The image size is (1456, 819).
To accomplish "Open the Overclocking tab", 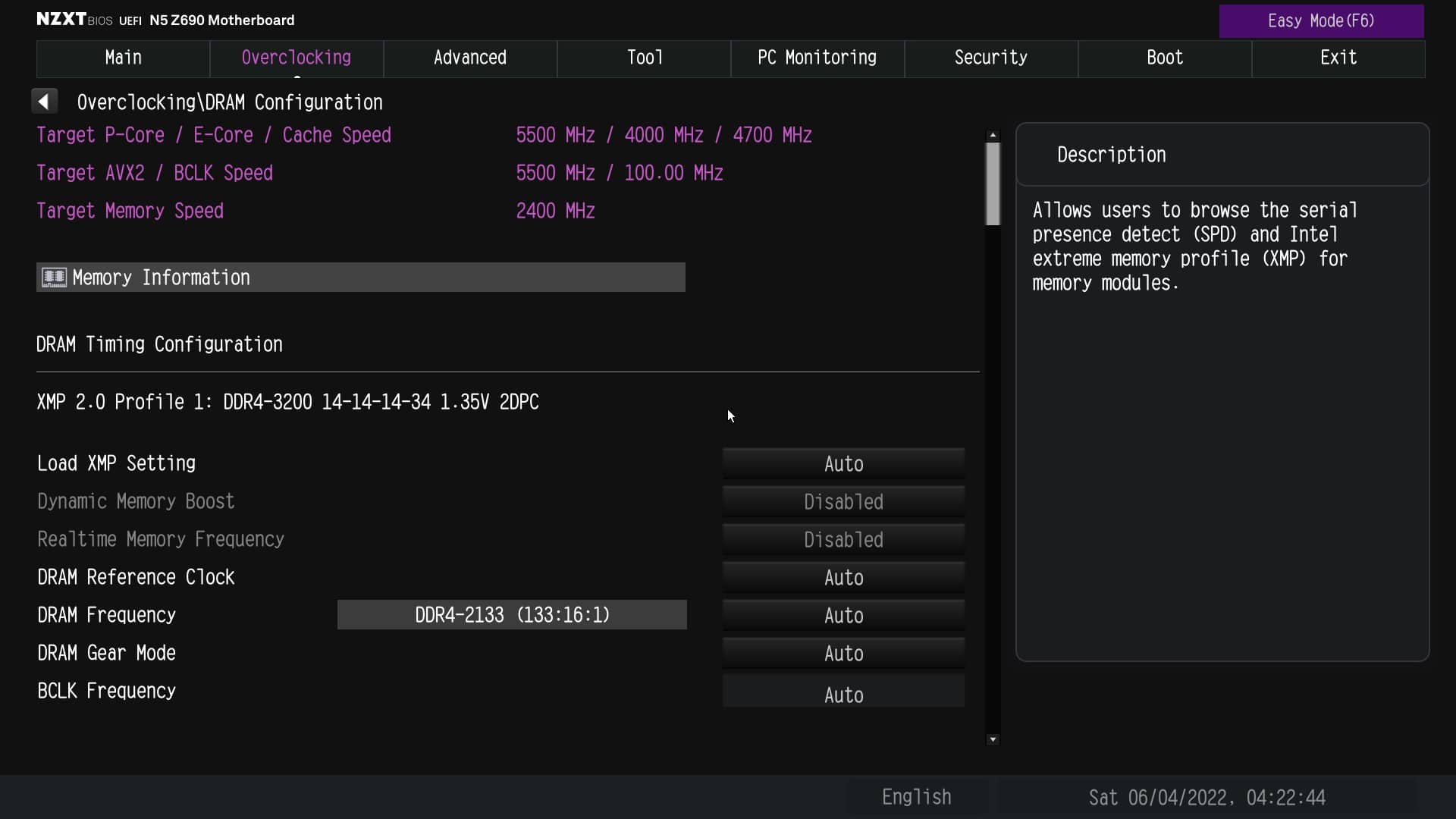I will click(297, 58).
